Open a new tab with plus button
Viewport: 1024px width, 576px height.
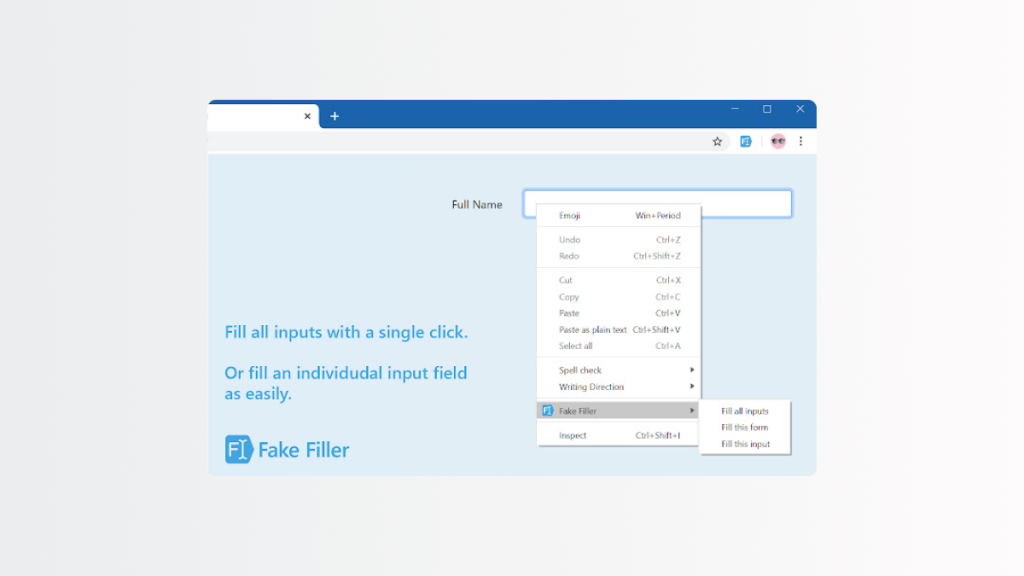[x=334, y=116]
